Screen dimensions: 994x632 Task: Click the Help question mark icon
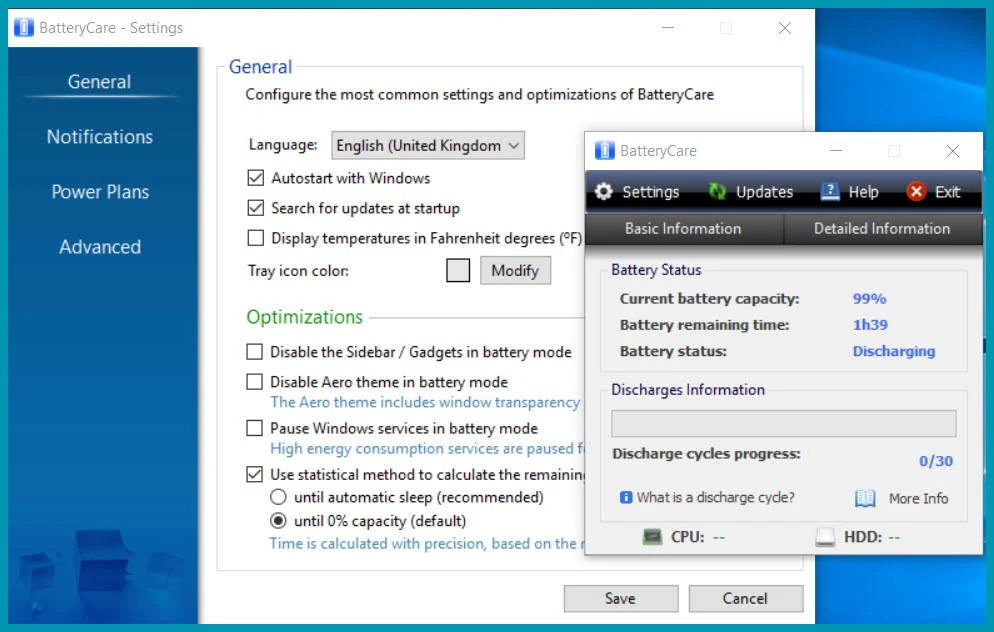(x=830, y=191)
